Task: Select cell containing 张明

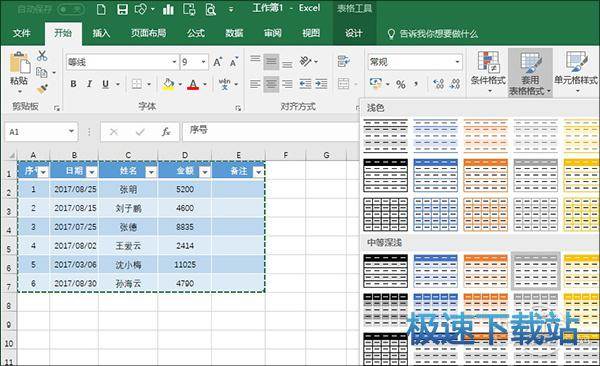Action: coord(128,189)
